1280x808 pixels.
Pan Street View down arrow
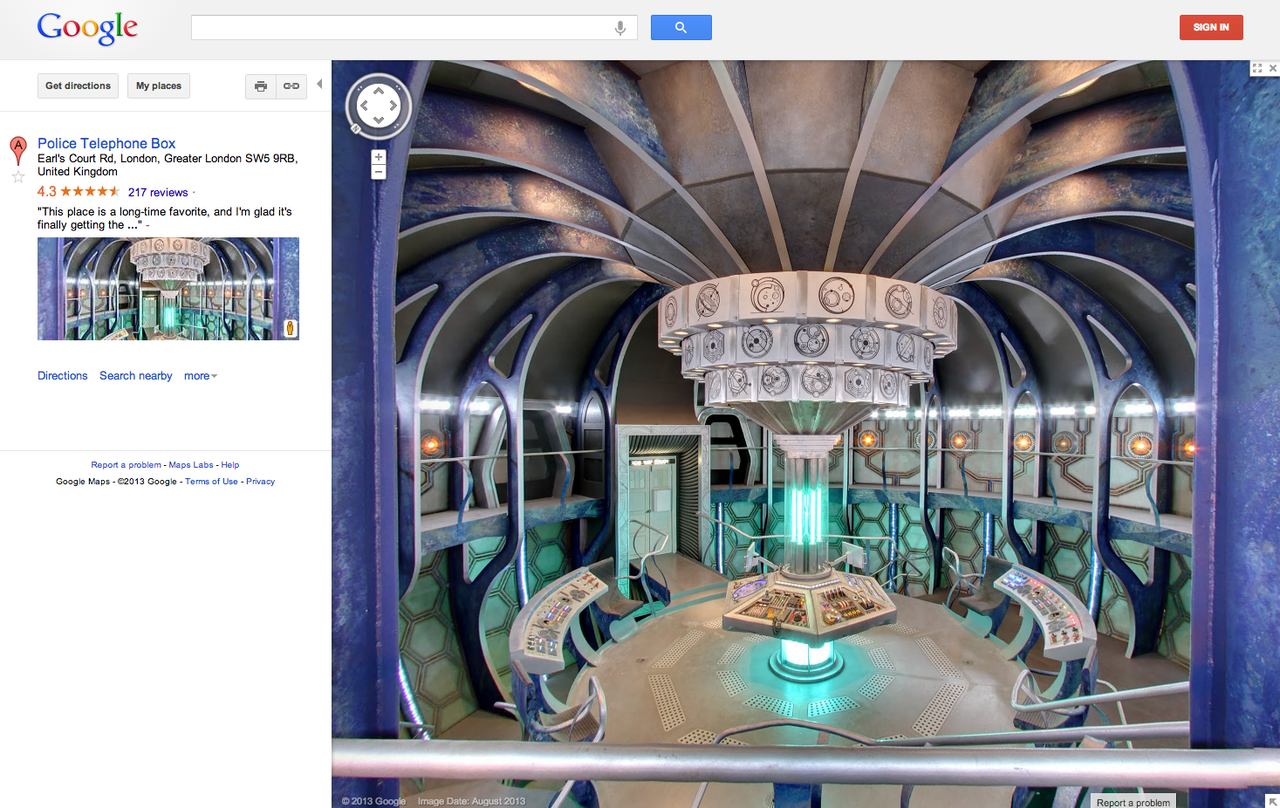coord(378,119)
